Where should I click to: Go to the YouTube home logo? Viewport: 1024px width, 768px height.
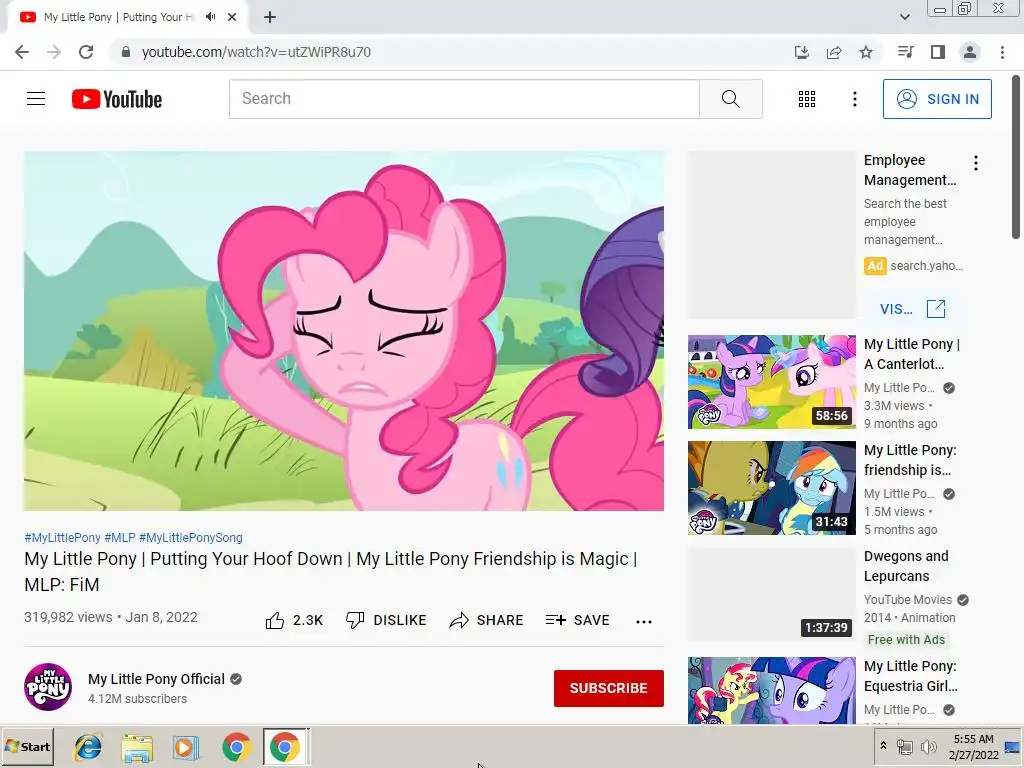(117, 99)
